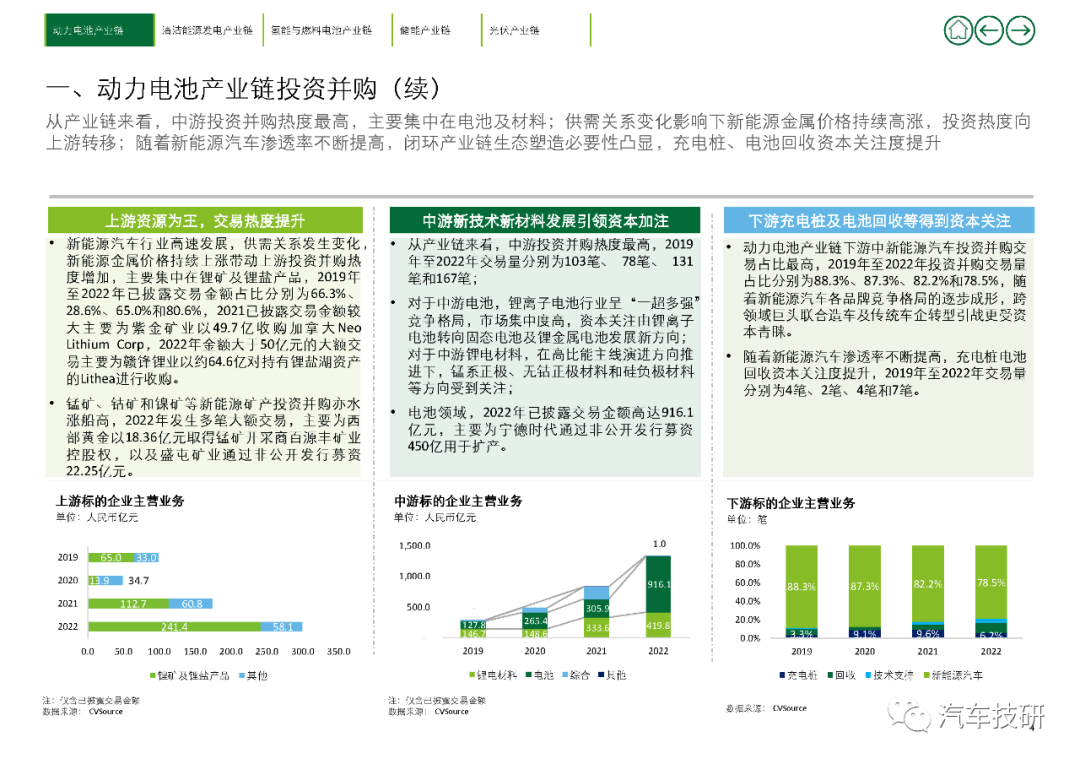Switch to the 清洁能源发电产业链 tab
This screenshot has width=1080, height=764.
pyautogui.click(x=207, y=30)
